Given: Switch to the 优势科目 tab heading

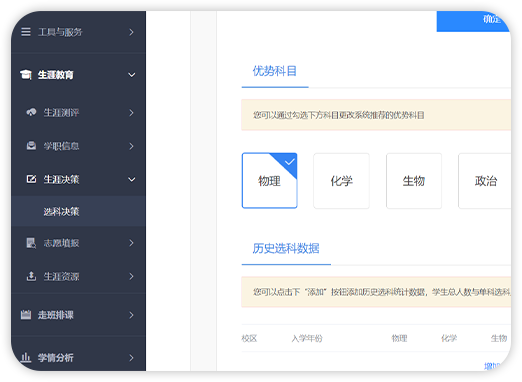Looking at the screenshot, I should 275,71.
